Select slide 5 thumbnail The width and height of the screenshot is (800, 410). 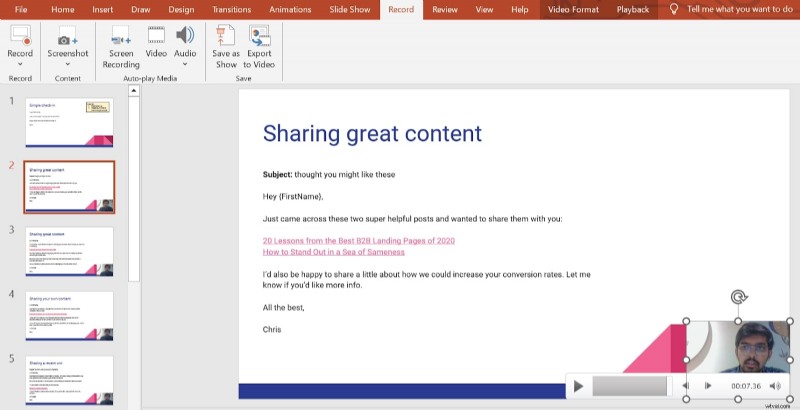69,380
